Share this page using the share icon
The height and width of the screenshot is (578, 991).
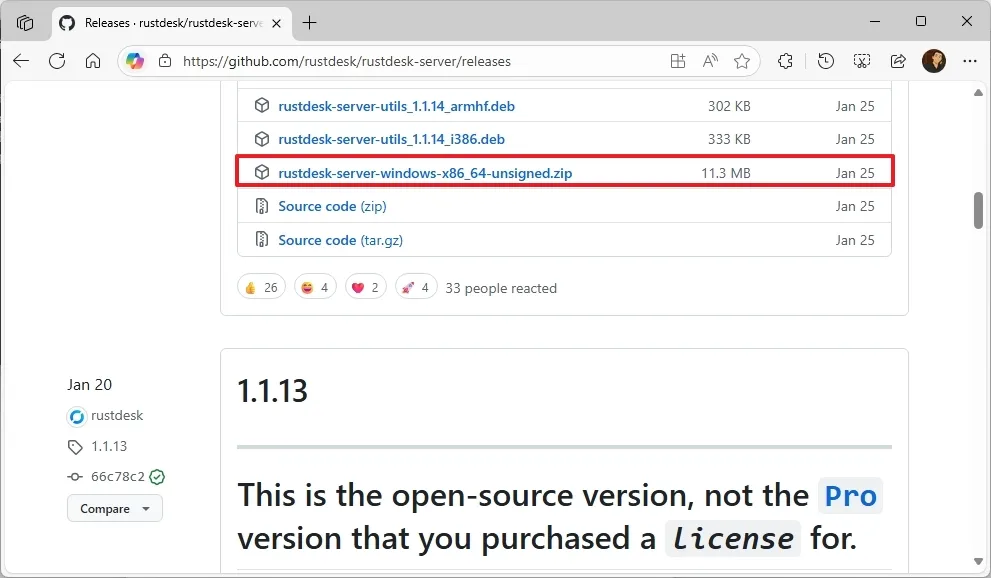897,61
